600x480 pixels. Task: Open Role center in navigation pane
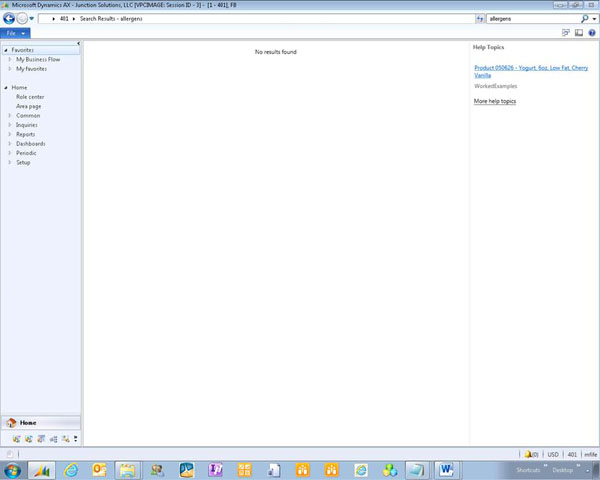pyautogui.click(x=30, y=97)
